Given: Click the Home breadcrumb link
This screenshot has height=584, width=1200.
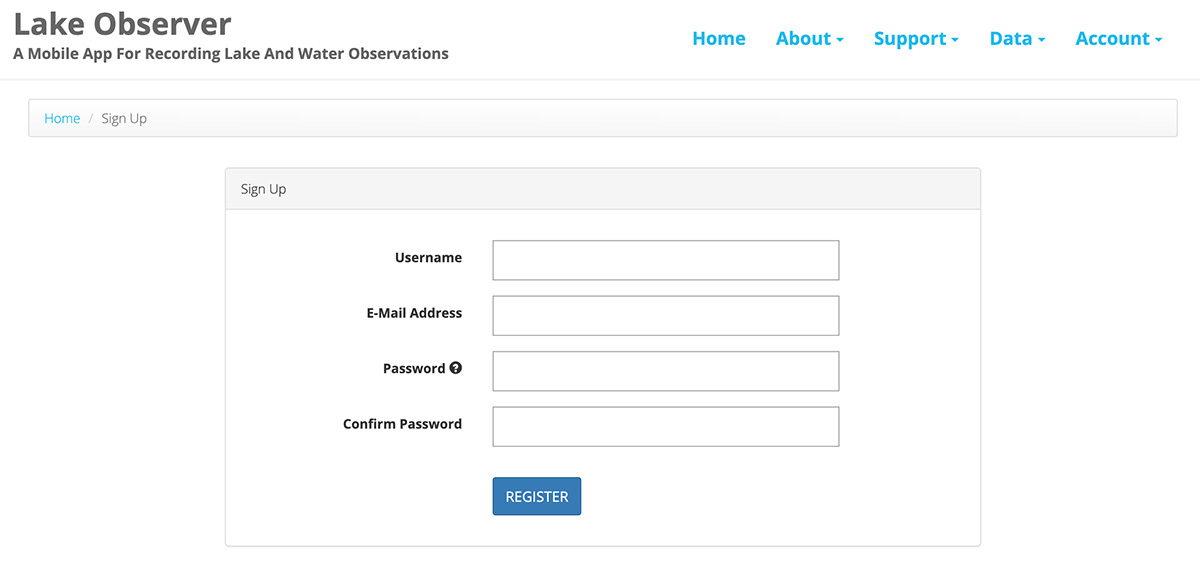Looking at the screenshot, I should (x=62, y=118).
